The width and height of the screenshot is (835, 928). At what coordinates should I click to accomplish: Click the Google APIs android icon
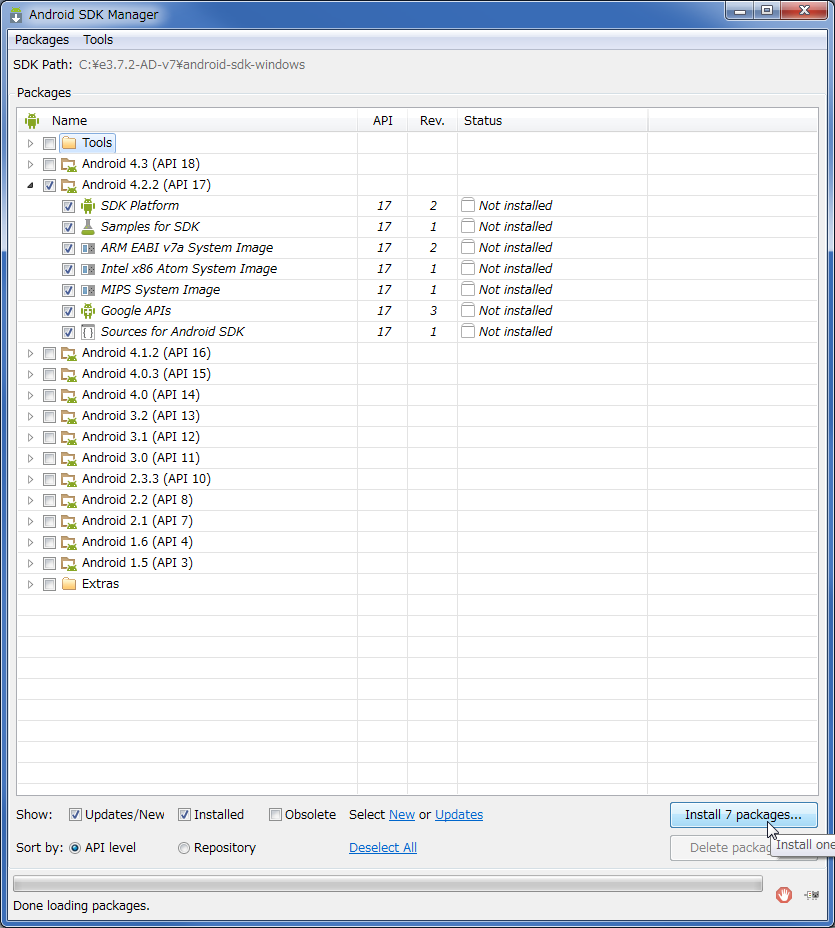pyautogui.click(x=88, y=311)
